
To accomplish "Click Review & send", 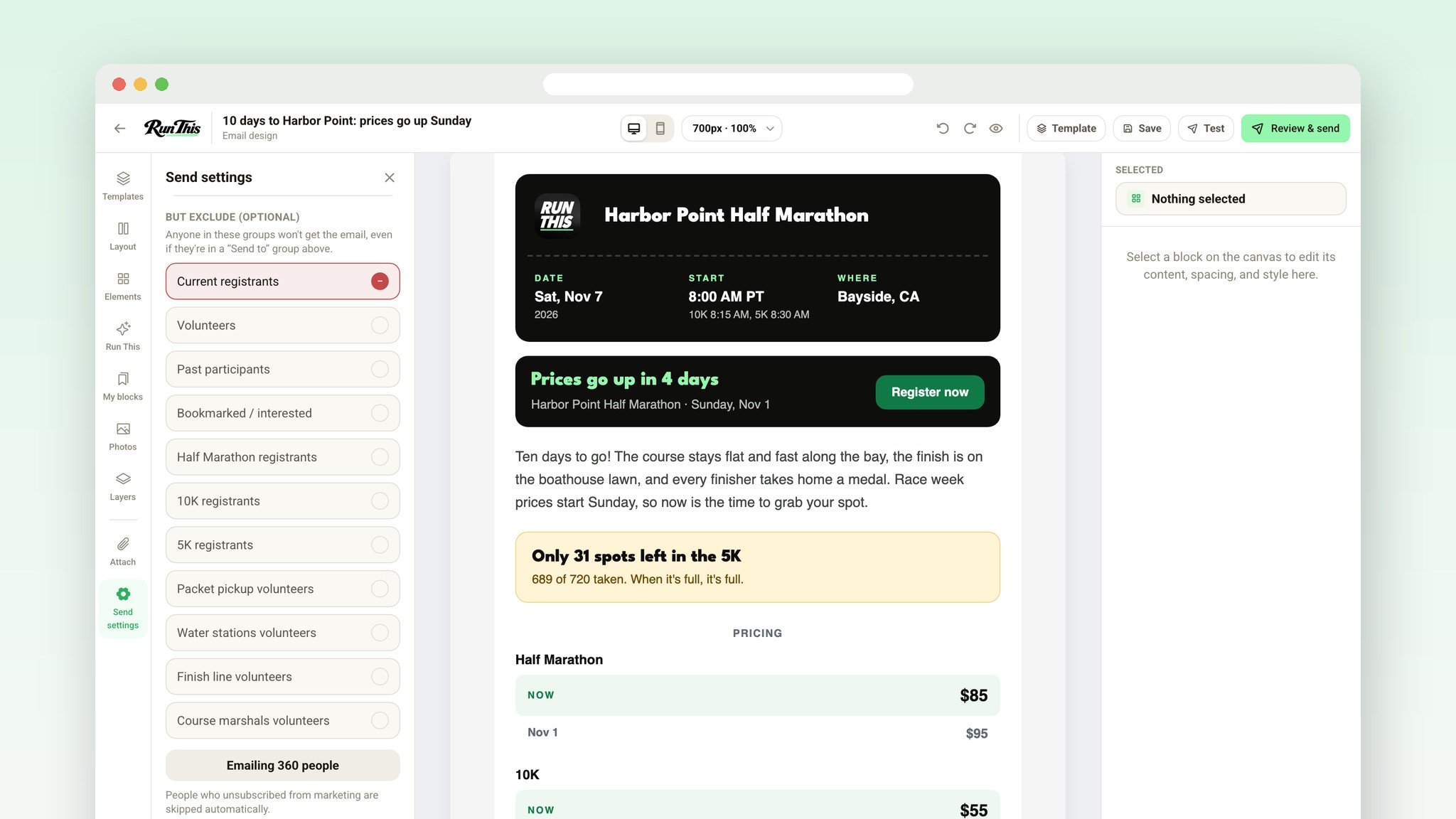I will (1295, 129).
